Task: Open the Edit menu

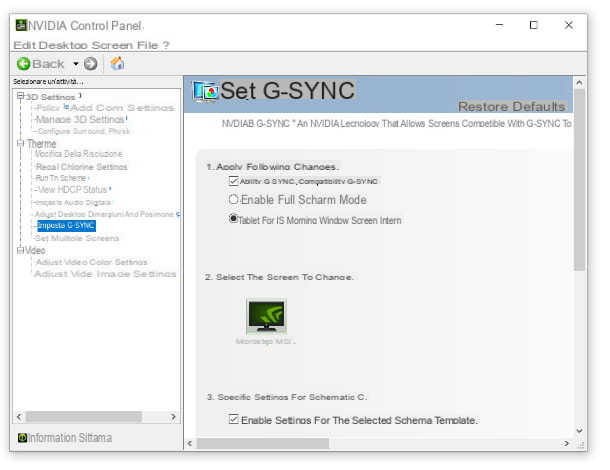Action: [x=25, y=45]
